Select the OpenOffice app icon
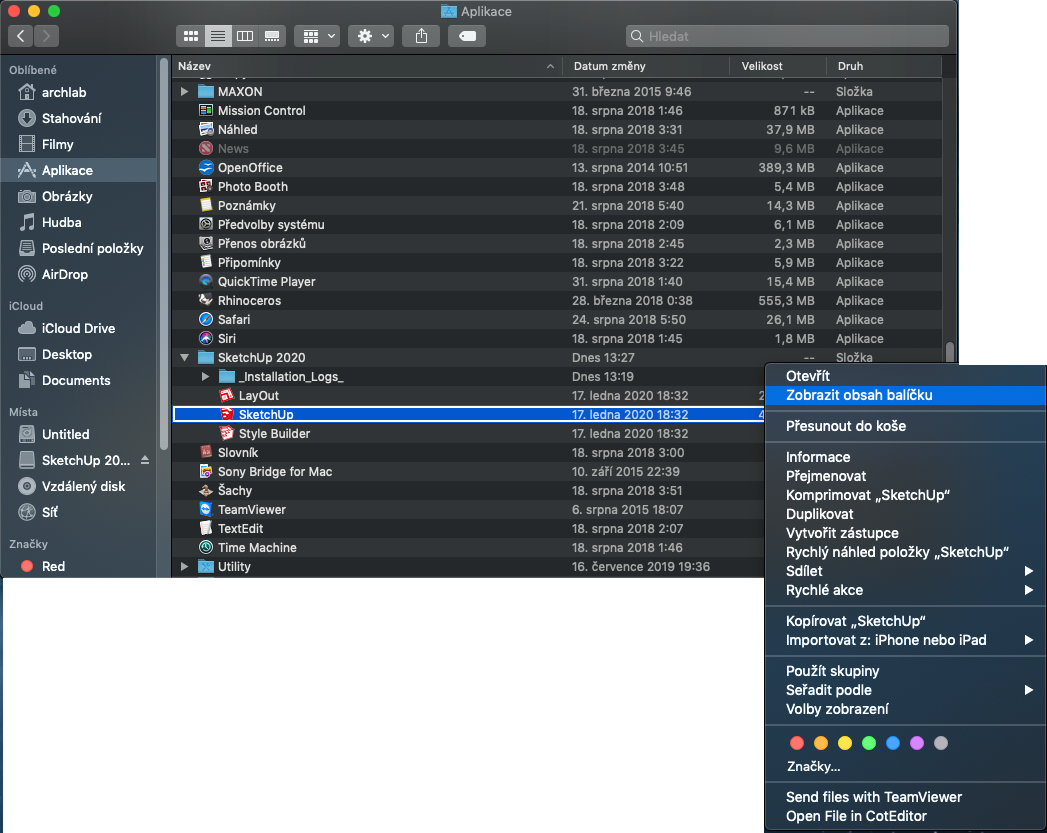1047x833 pixels. [206, 168]
